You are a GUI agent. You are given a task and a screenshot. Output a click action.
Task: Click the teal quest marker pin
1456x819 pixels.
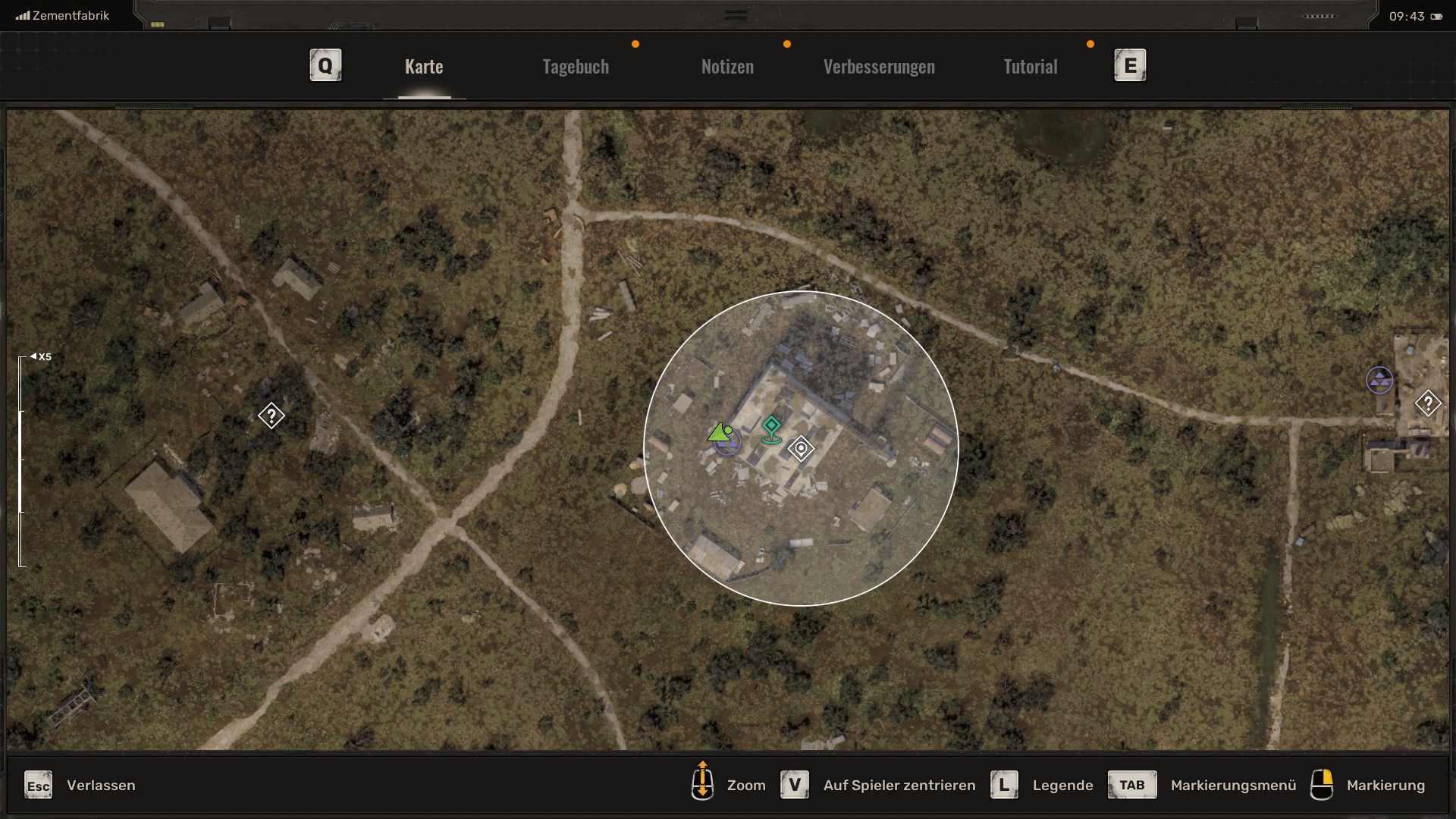771,428
